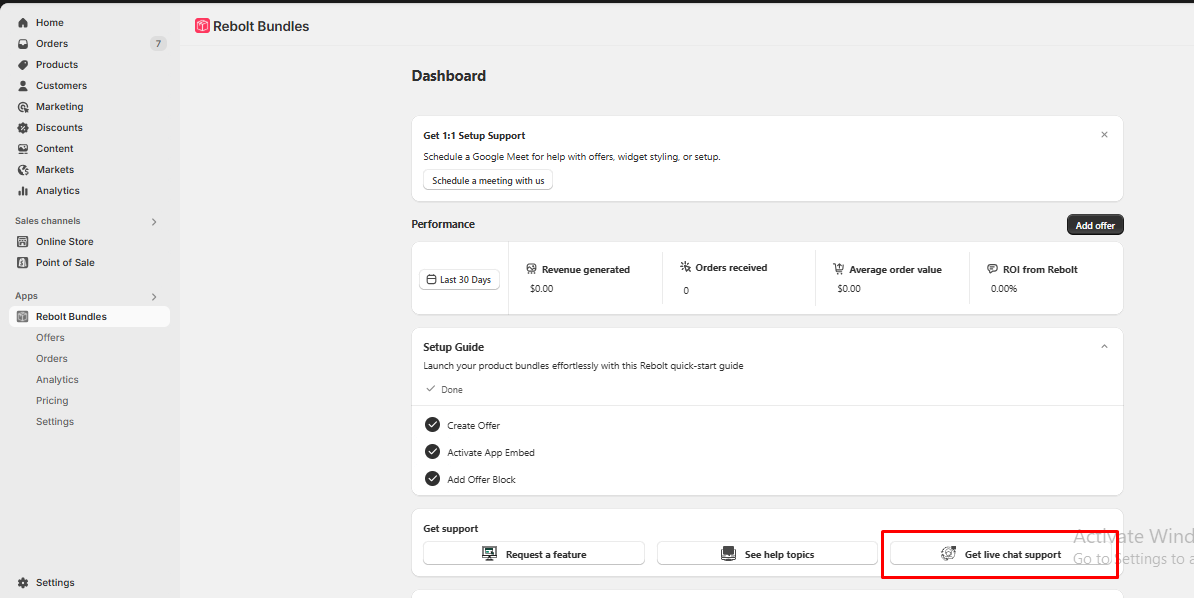This screenshot has height=598, width=1194.
Task: Collapse the Setup Guide card
Action: point(1104,347)
